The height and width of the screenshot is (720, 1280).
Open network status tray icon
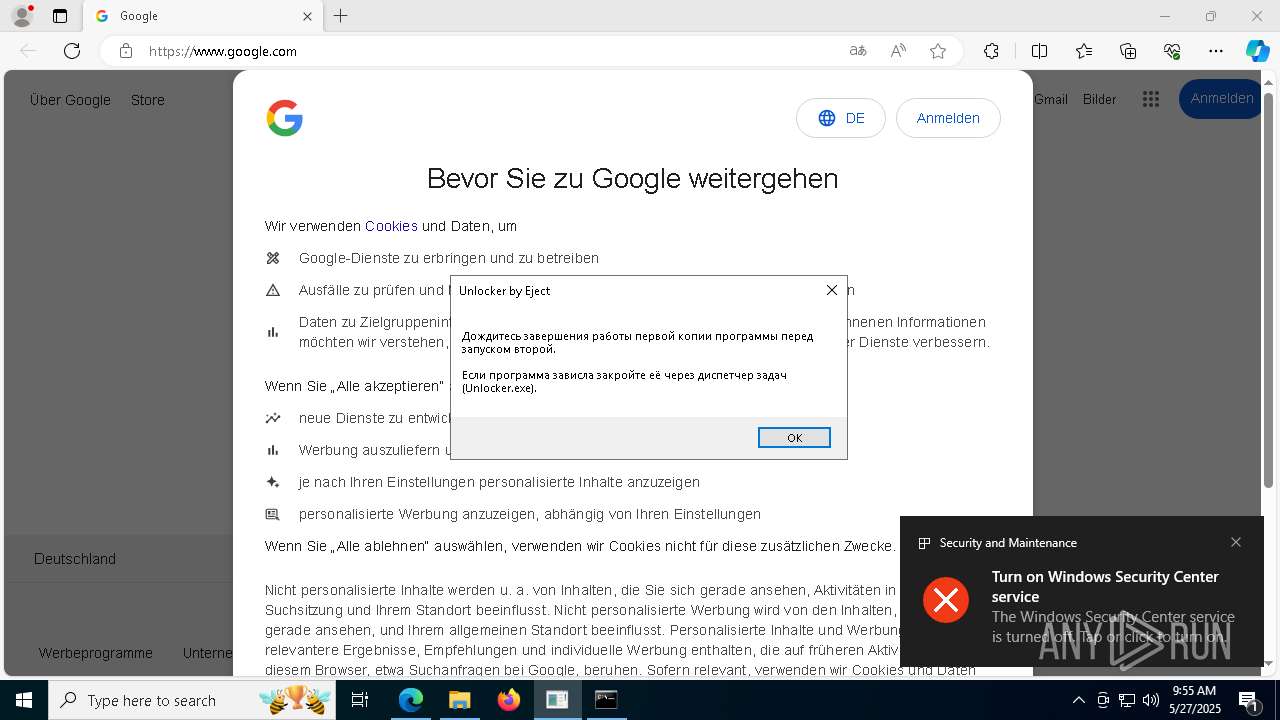tap(1127, 700)
